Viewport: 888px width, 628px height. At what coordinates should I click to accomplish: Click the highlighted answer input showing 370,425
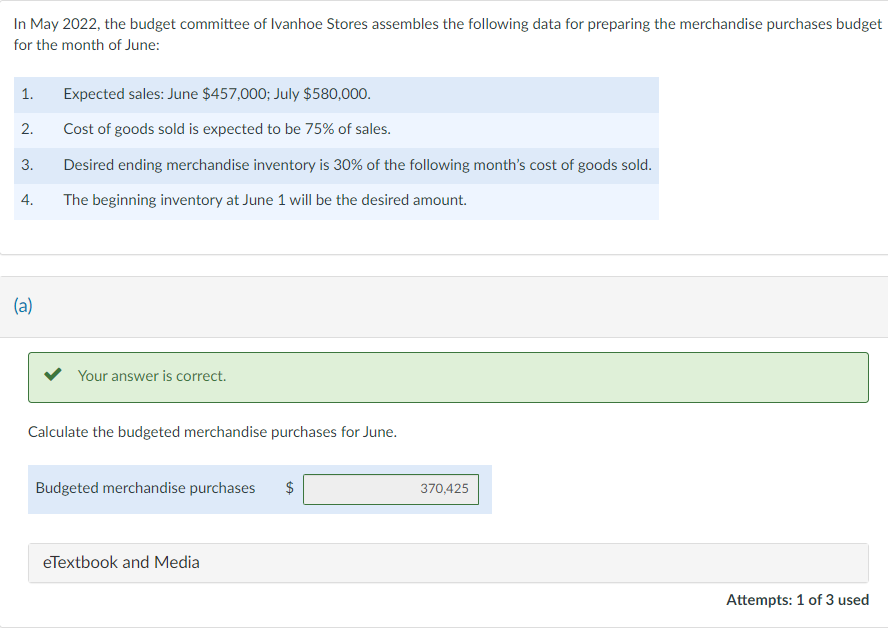pos(391,489)
